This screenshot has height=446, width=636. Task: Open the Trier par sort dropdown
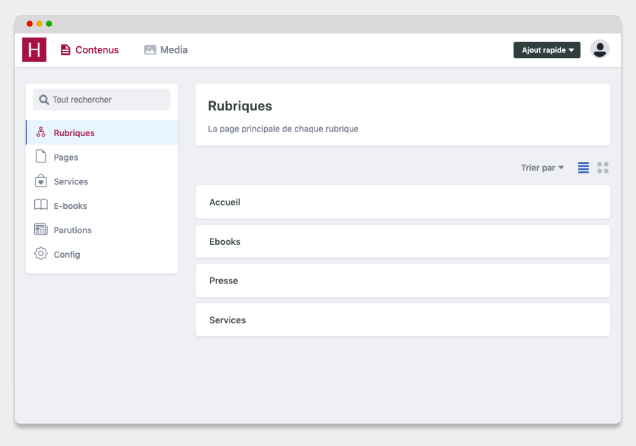point(542,168)
